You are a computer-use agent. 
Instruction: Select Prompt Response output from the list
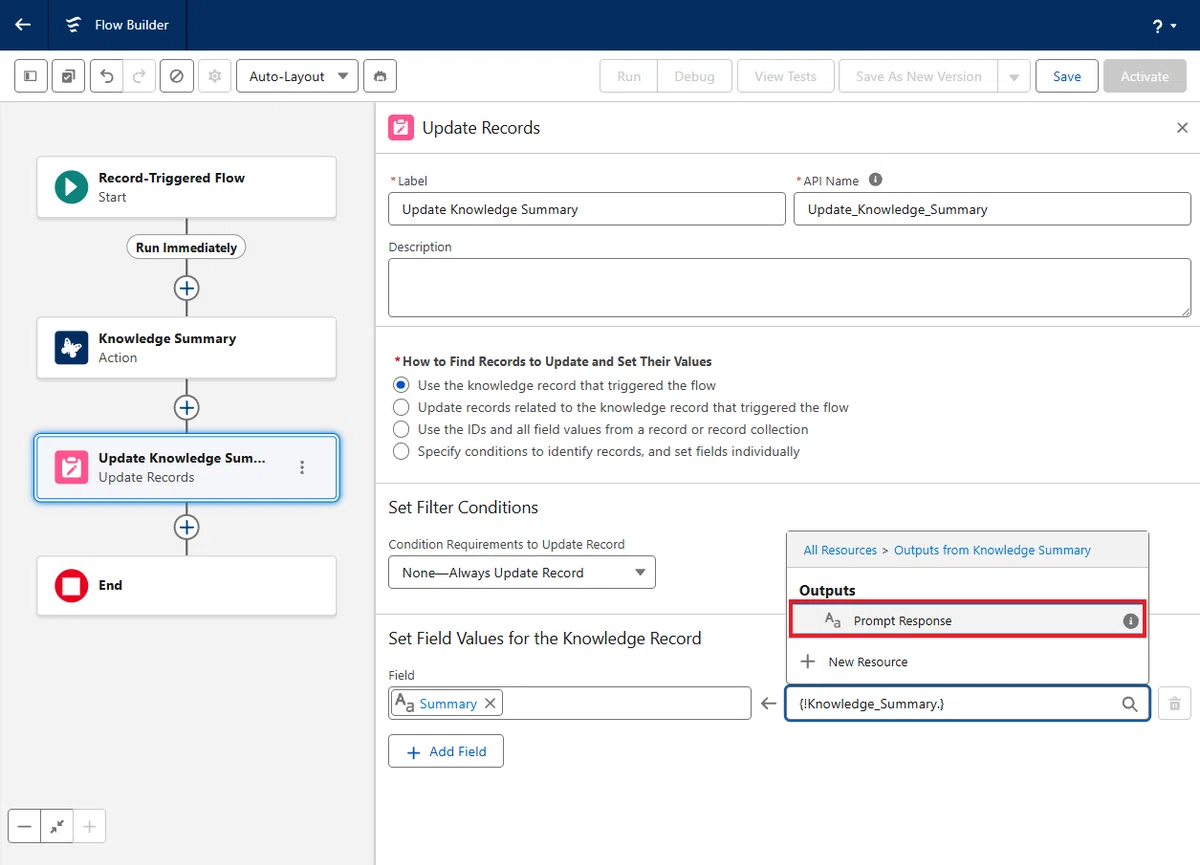point(967,620)
